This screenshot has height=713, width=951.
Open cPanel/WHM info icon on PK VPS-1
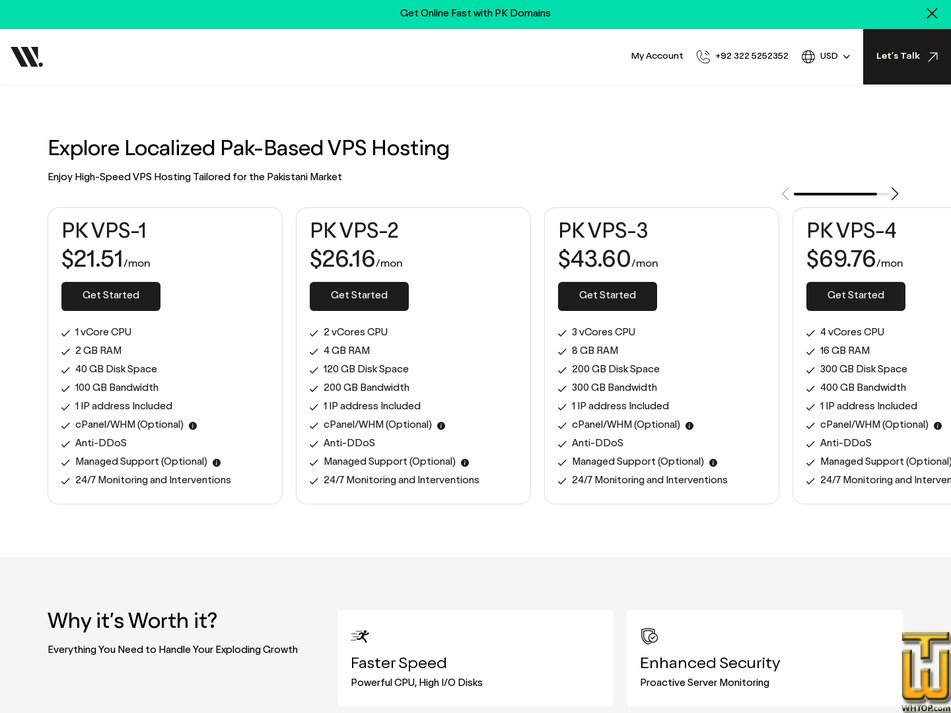[193, 425]
